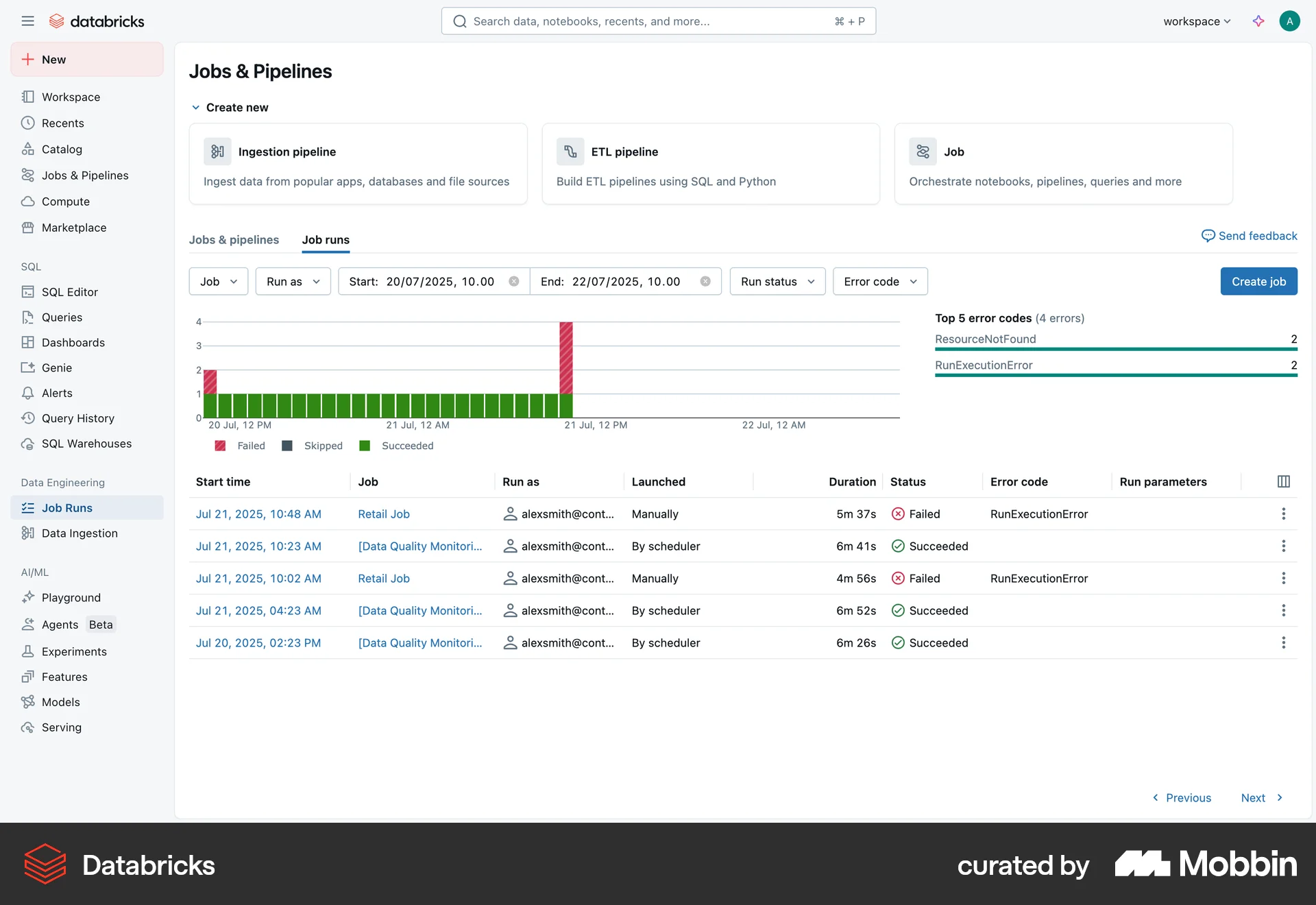Open the Retail Job link

pyautogui.click(x=383, y=514)
